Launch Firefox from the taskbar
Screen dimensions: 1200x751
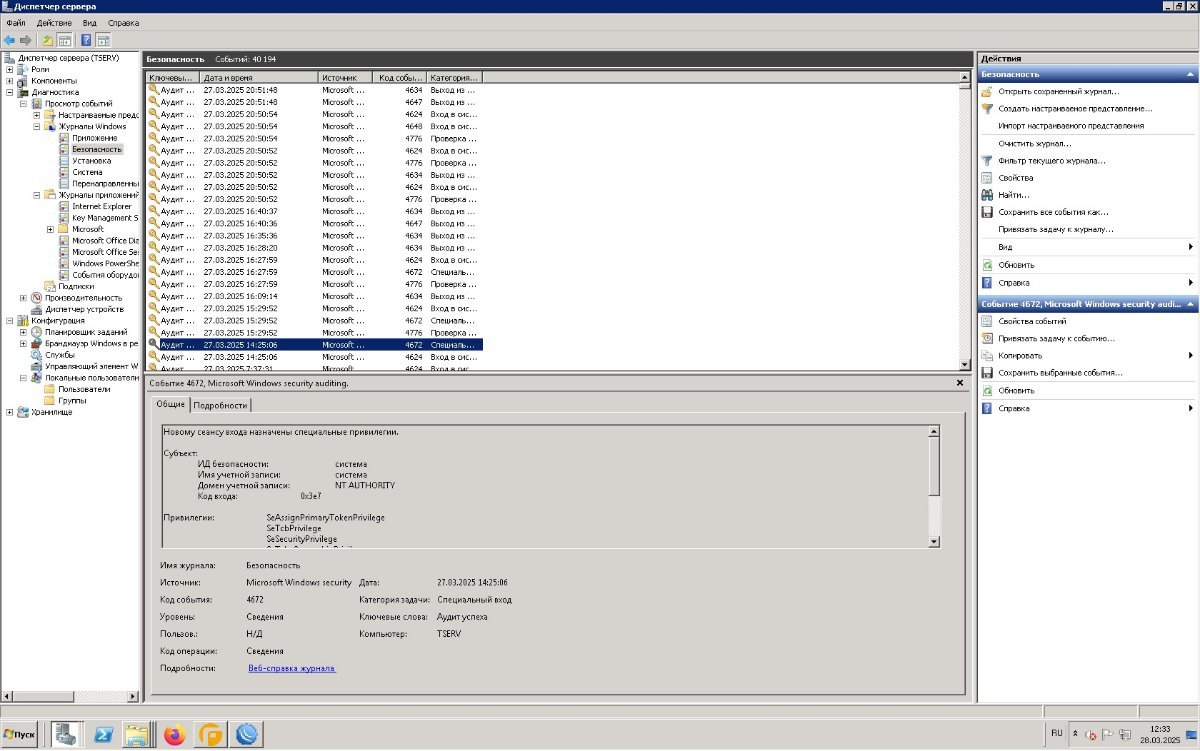(175, 735)
